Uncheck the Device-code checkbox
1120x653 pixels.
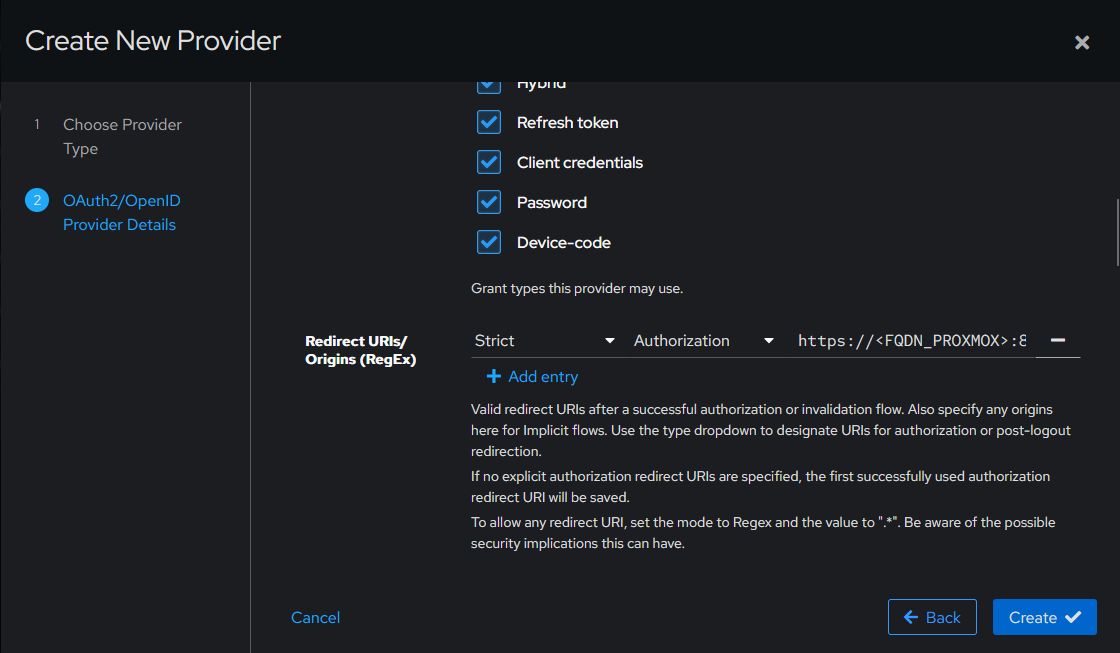(x=489, y=242)
